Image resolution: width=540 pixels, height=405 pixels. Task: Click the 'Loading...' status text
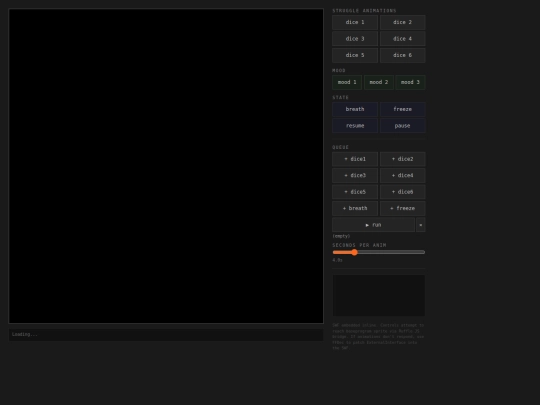24,334
